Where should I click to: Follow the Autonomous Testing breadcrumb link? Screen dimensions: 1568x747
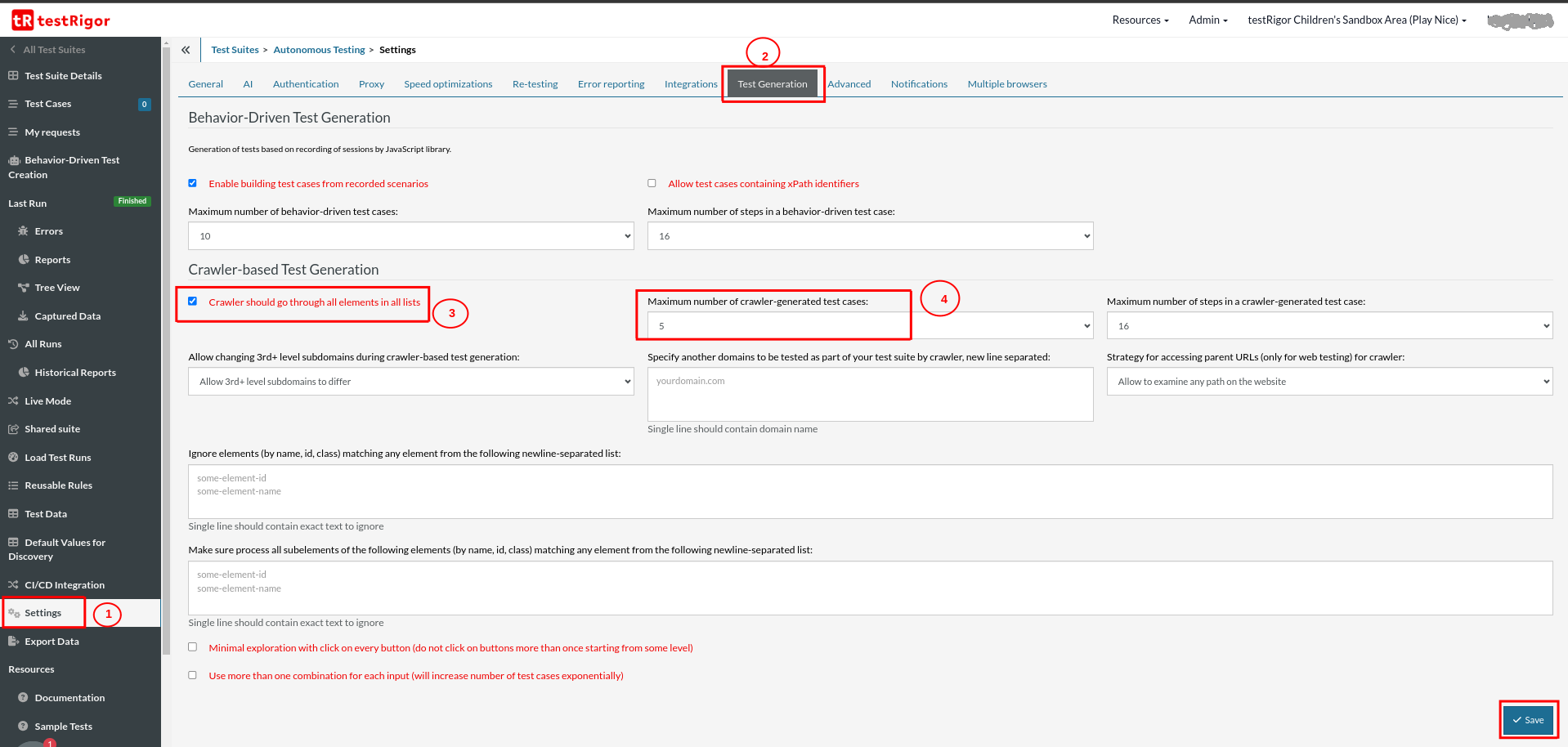319,50
